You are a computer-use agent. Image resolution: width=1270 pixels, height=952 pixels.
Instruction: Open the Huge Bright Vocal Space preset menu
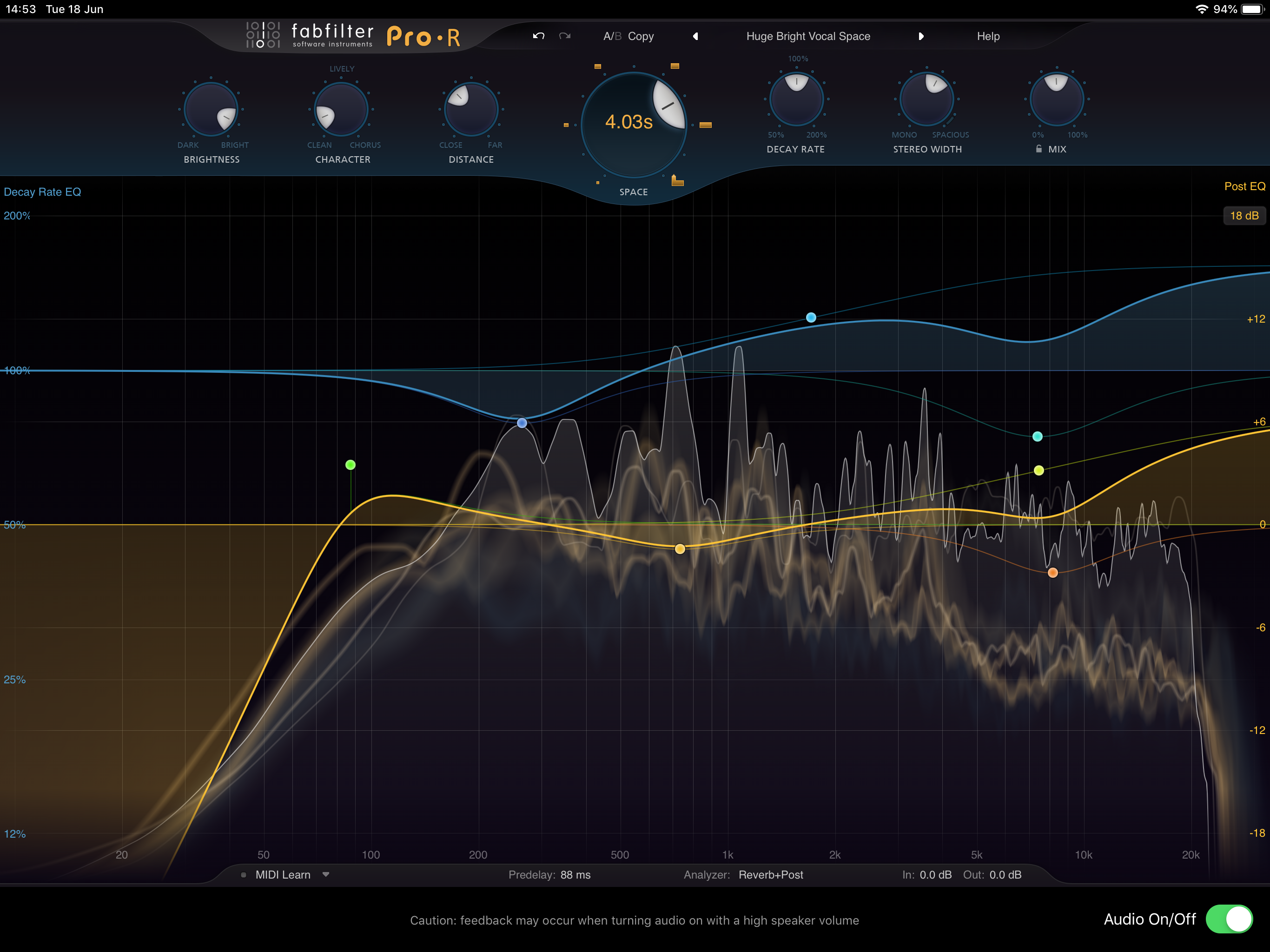808,36
